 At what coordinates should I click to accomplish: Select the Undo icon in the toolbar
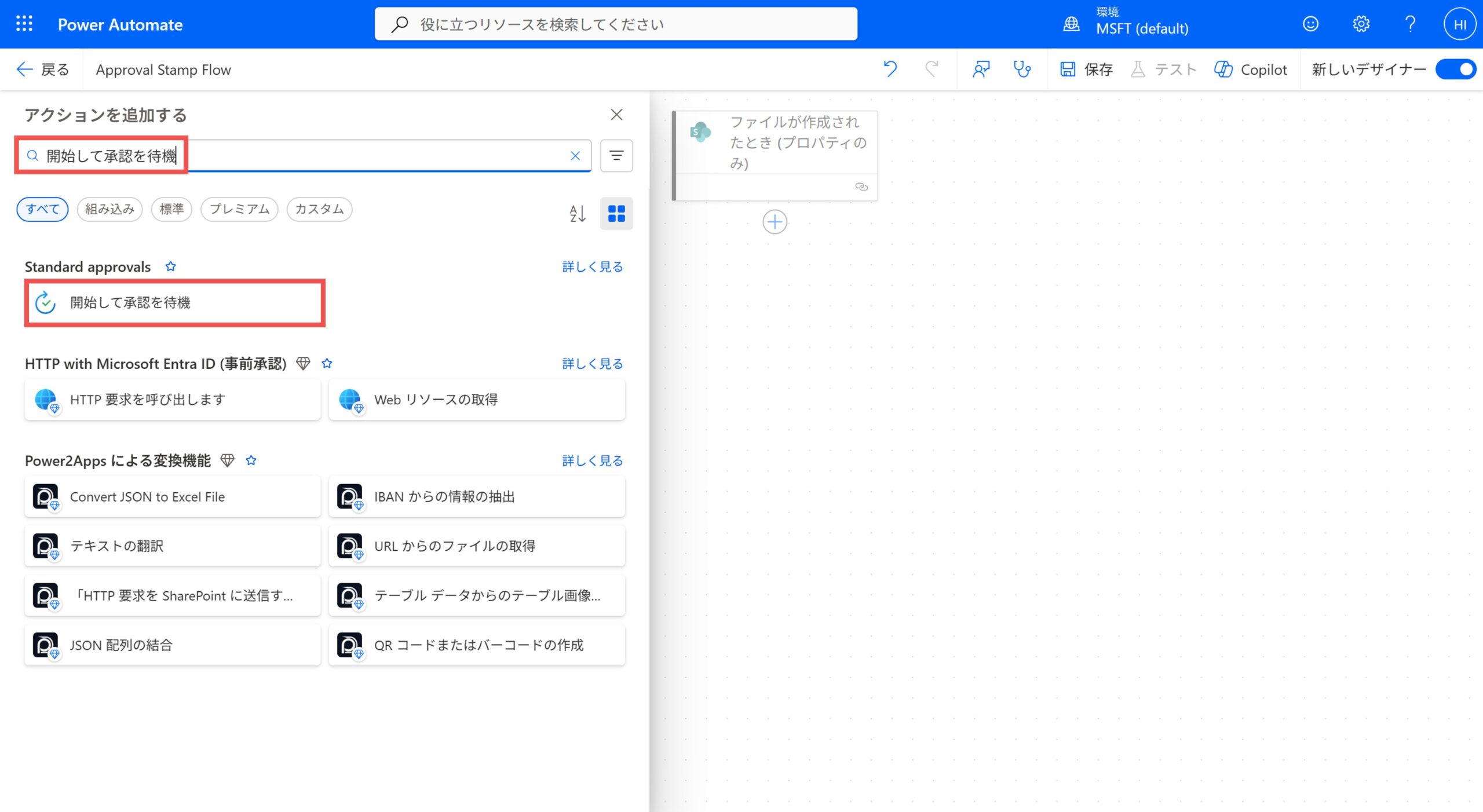click(x=890, y=69)
